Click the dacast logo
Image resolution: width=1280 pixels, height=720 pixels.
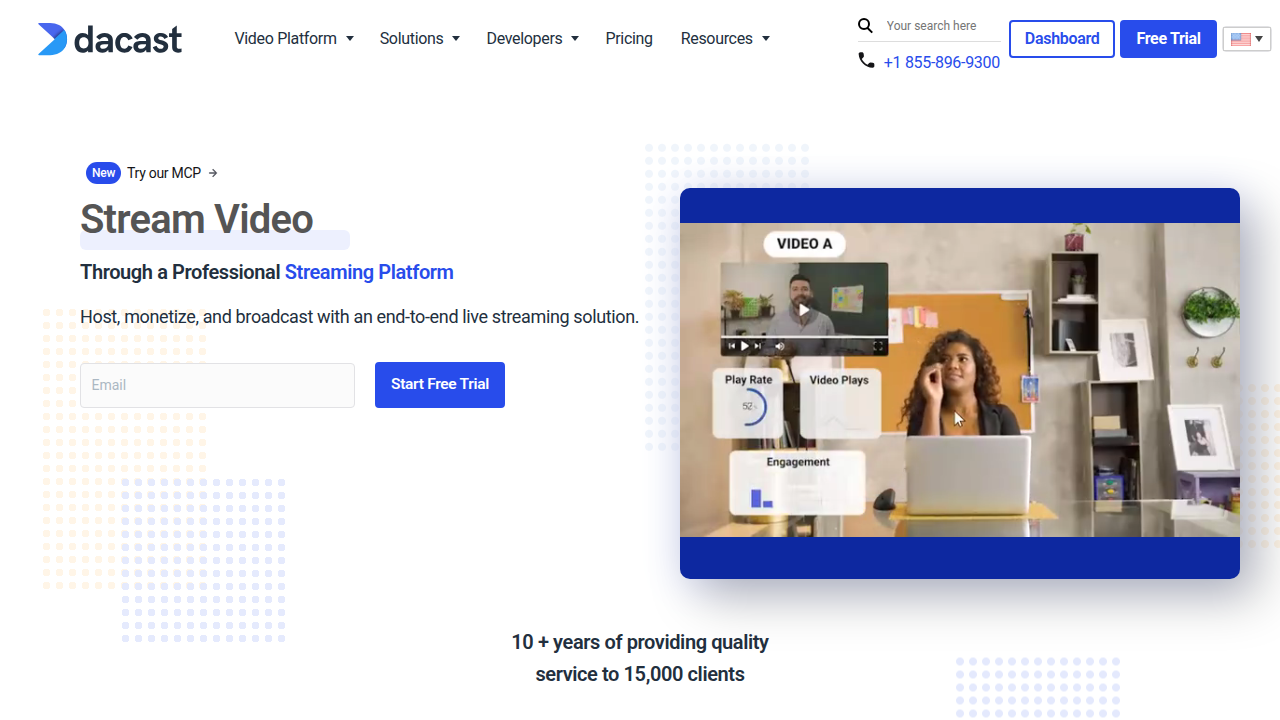(x=110, y=39)
